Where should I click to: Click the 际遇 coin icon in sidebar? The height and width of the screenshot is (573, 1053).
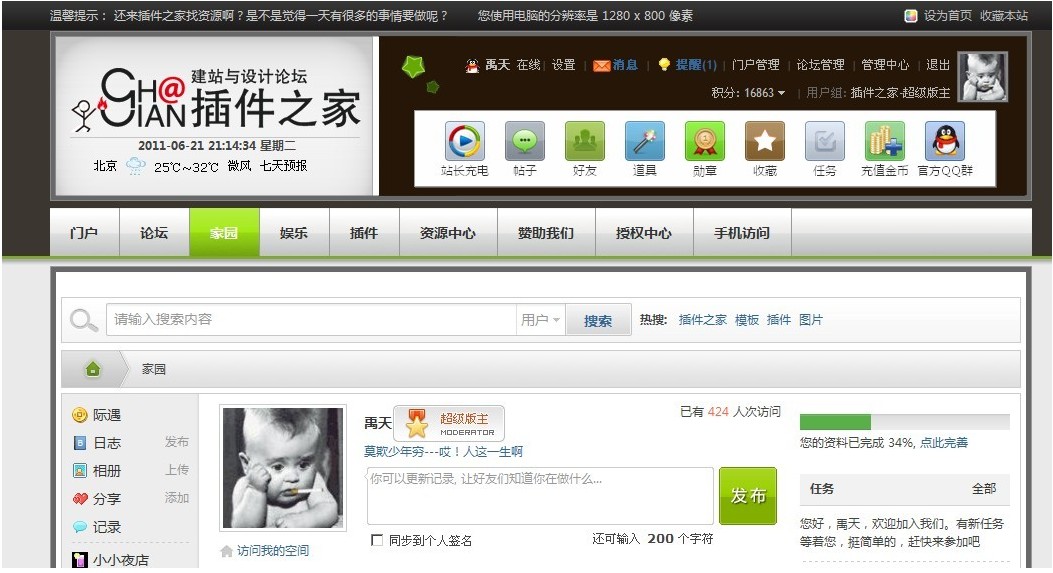coord(79,415)
